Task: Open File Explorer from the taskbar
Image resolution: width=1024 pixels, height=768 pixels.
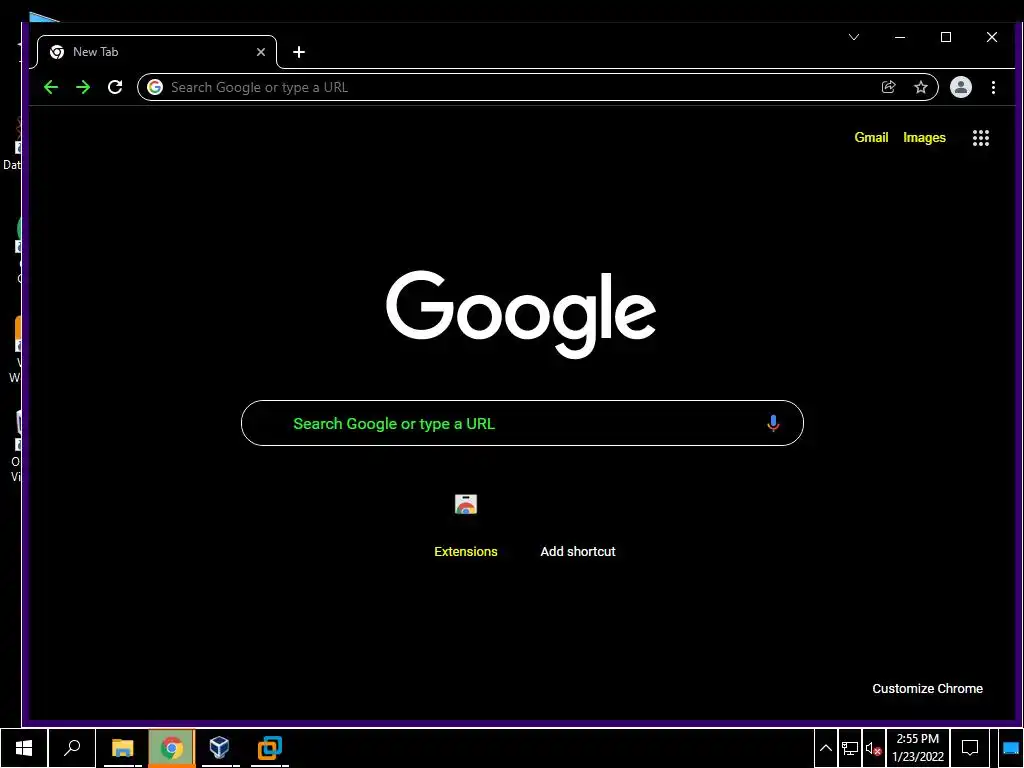Action: pyautogui.click(x=122, y=748)
